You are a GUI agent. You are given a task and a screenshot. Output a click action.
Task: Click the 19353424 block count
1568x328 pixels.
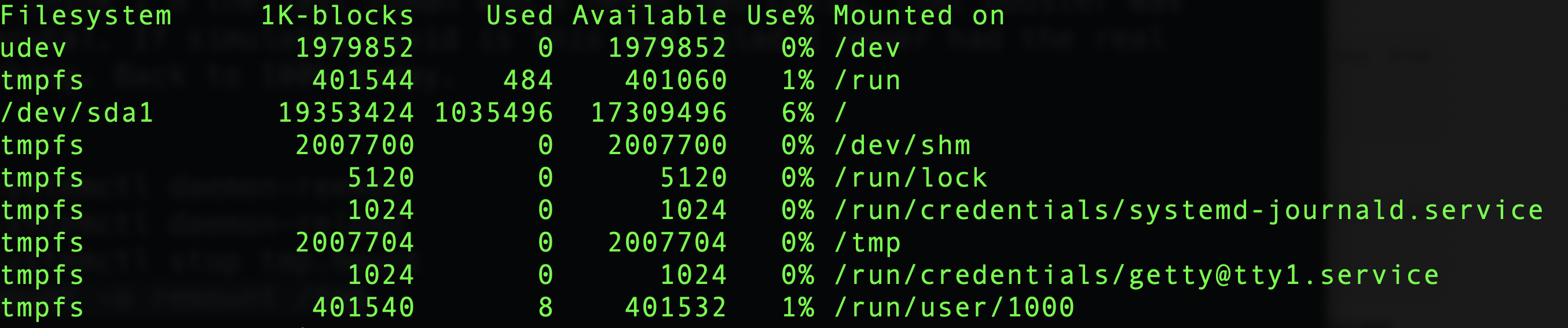346,114
